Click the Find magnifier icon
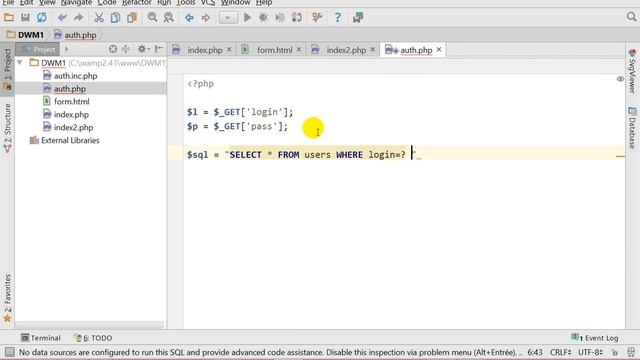640x360 pixels. click(153, 18)
